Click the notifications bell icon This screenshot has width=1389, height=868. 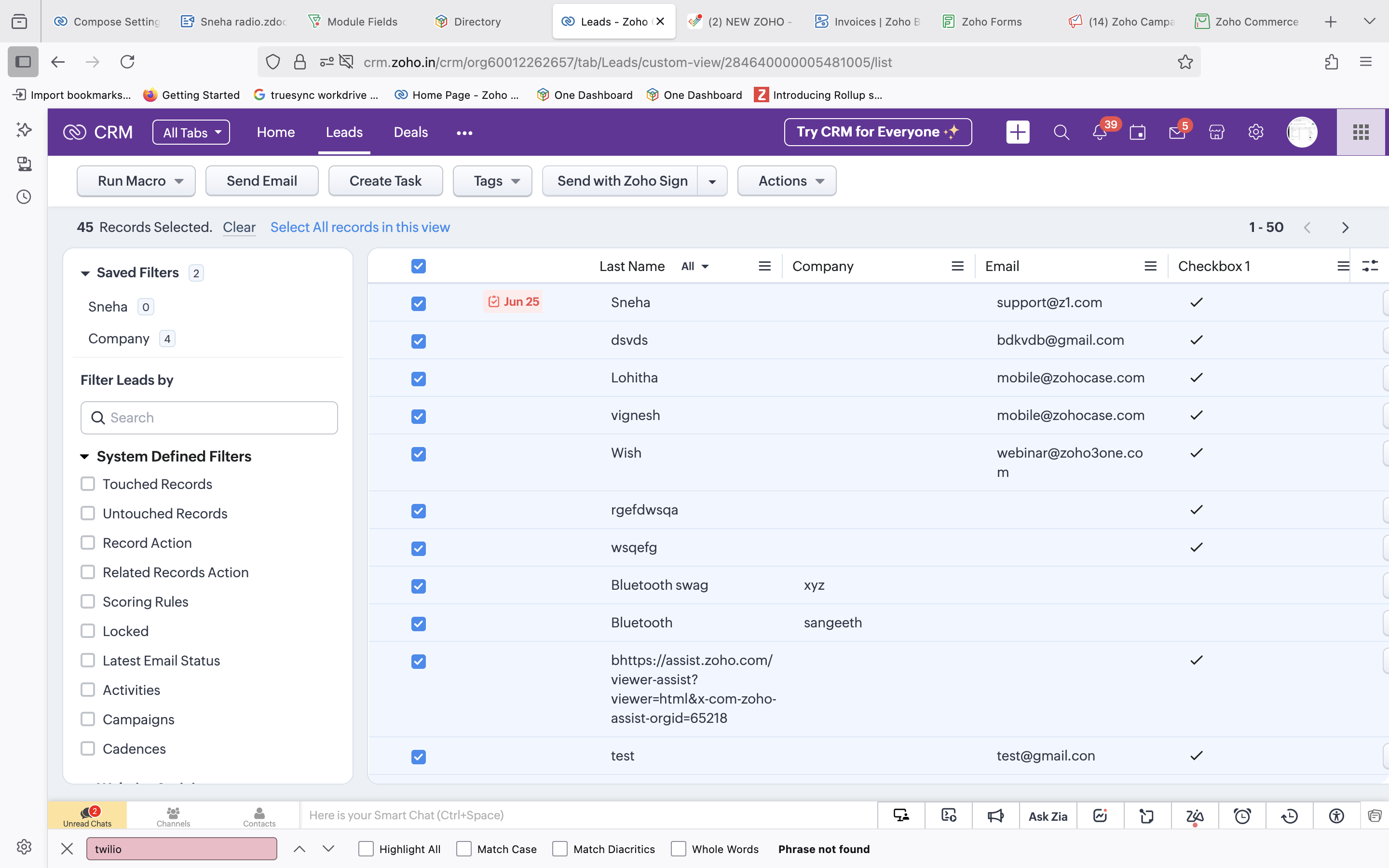coord(1099,133)
